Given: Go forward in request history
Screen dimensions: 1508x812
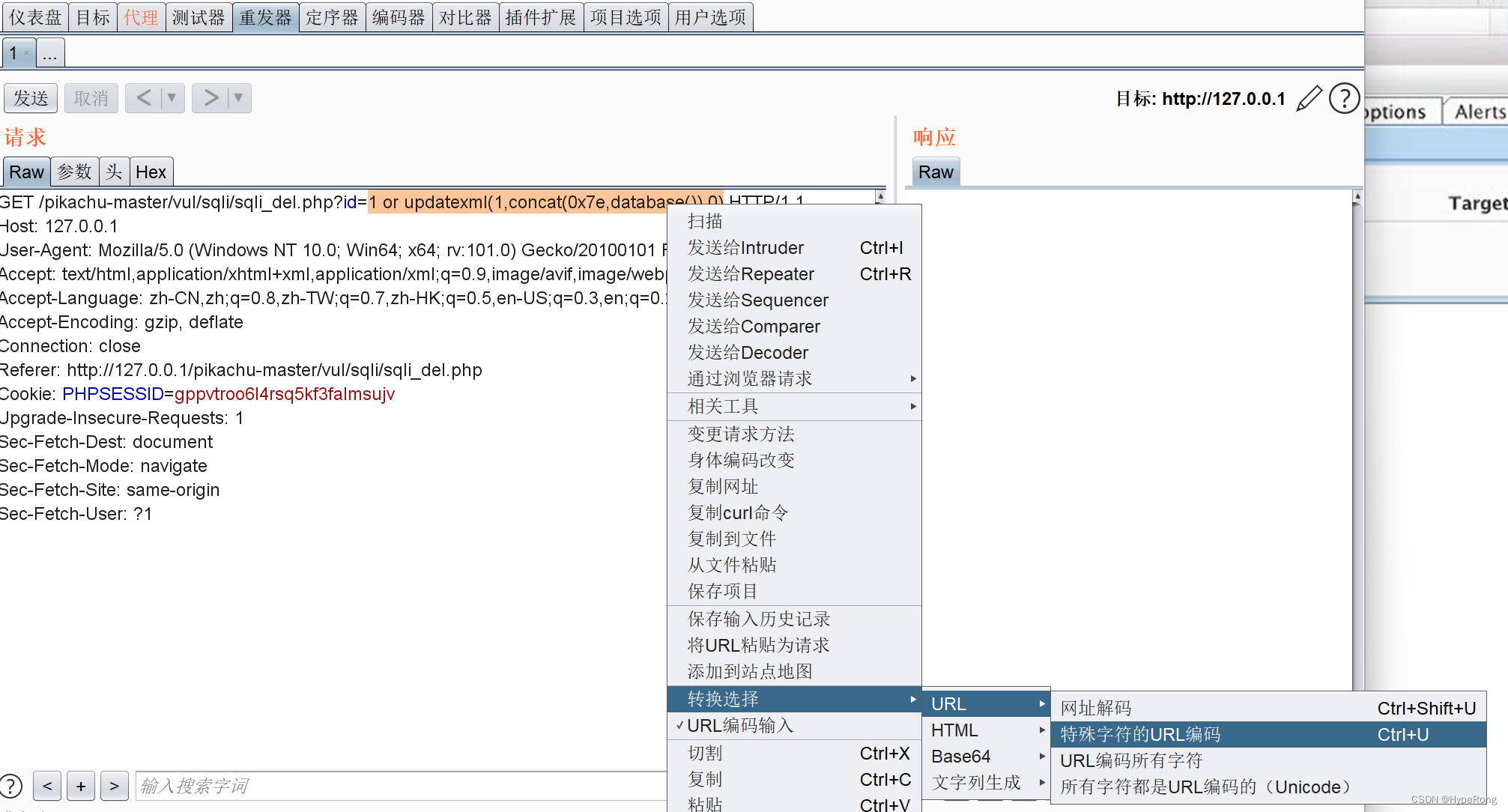Looking at the screenshot, I should point(211,98).
